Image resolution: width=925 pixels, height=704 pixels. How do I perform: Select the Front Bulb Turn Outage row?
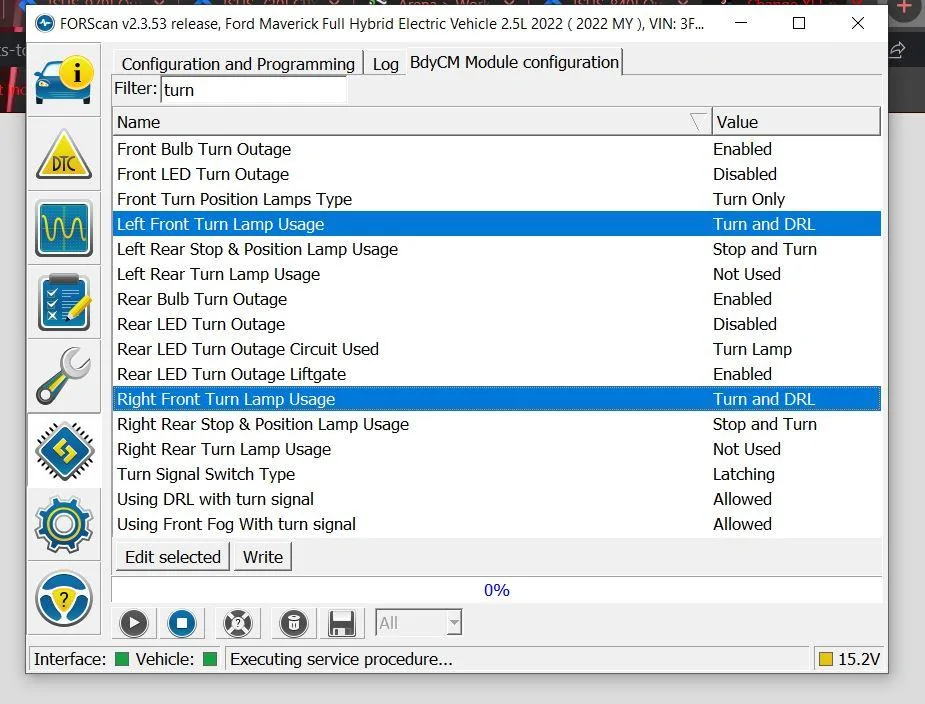click(x=497, y=149)
